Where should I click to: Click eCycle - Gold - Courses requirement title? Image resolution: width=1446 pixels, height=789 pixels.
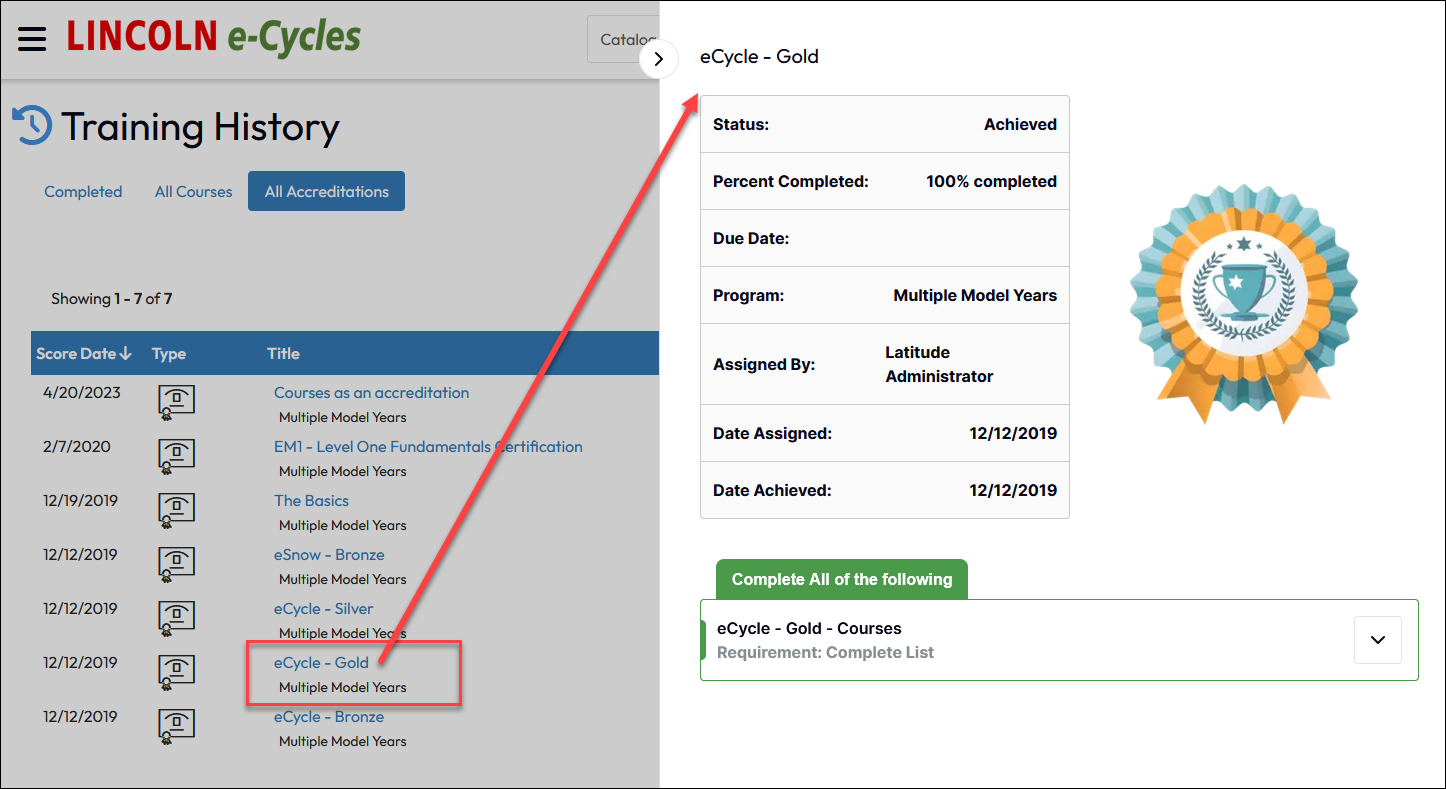click(809, 628)
